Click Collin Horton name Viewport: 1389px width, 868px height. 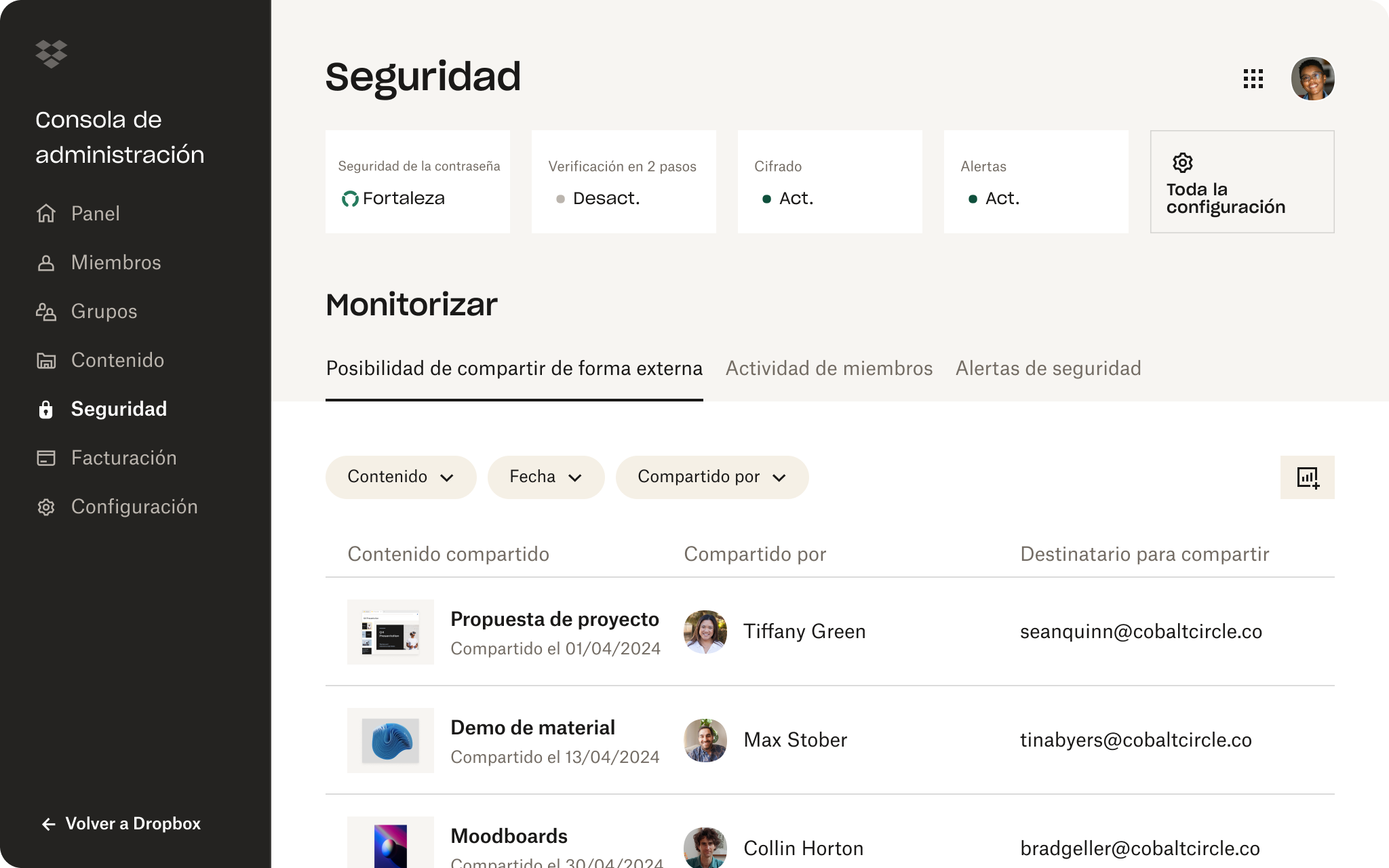[803, 848]
